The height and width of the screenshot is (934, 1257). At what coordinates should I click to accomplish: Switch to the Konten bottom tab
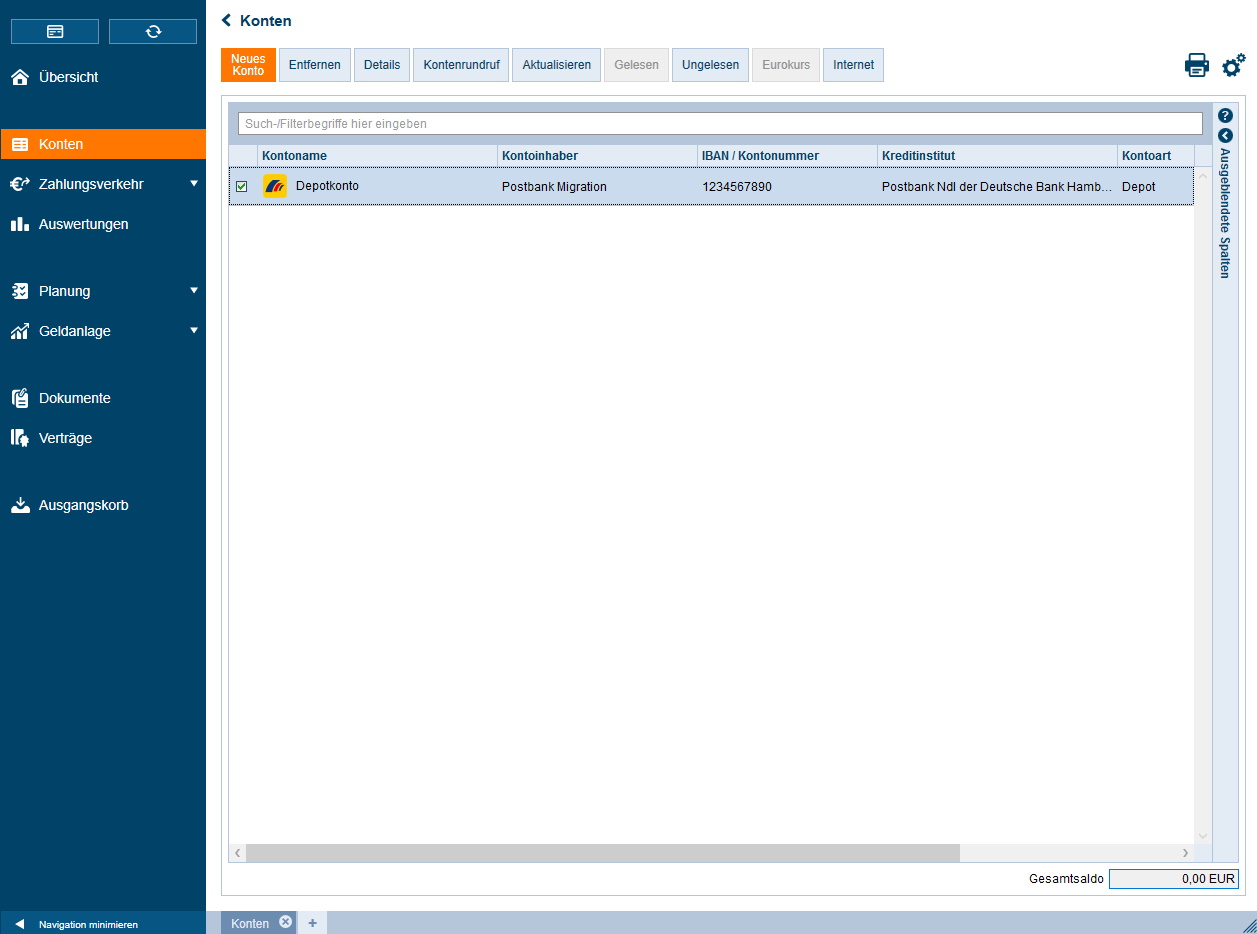(250, 923)
